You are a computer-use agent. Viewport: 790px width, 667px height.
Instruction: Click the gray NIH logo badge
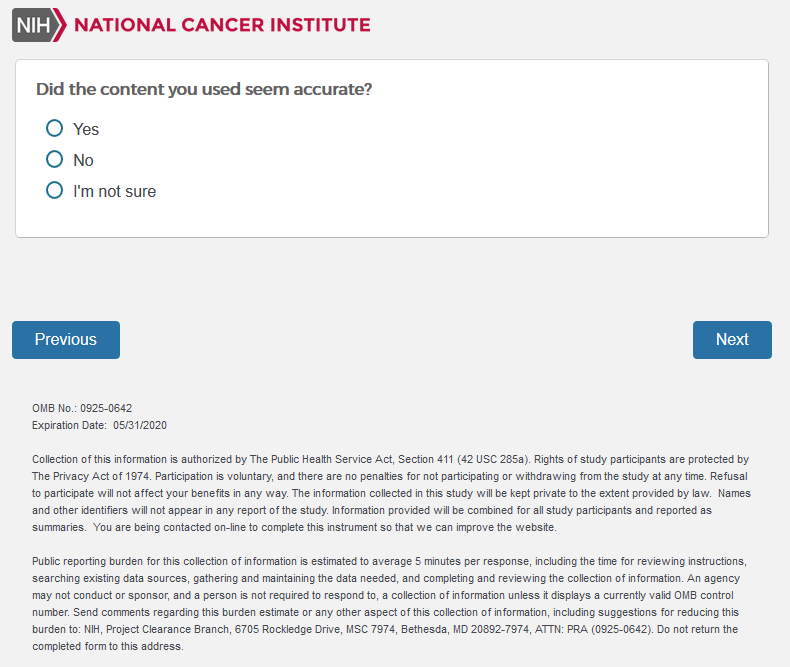(32, 25)
